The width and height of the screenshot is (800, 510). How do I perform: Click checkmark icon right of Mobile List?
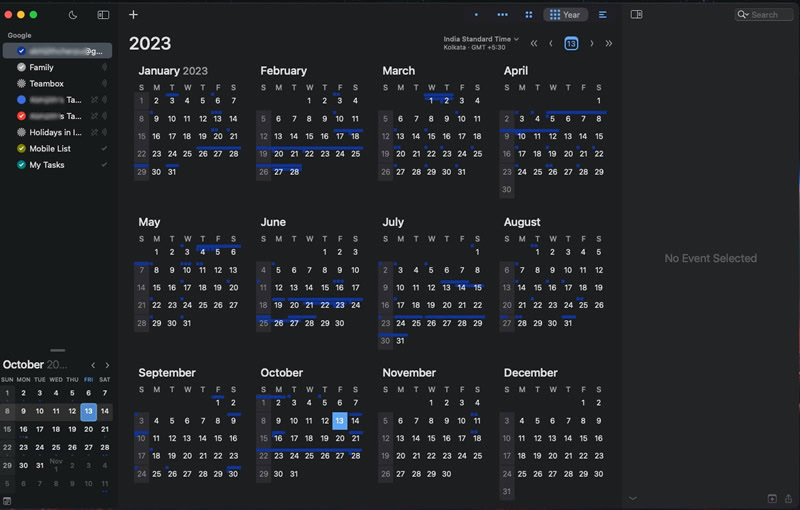104,148
